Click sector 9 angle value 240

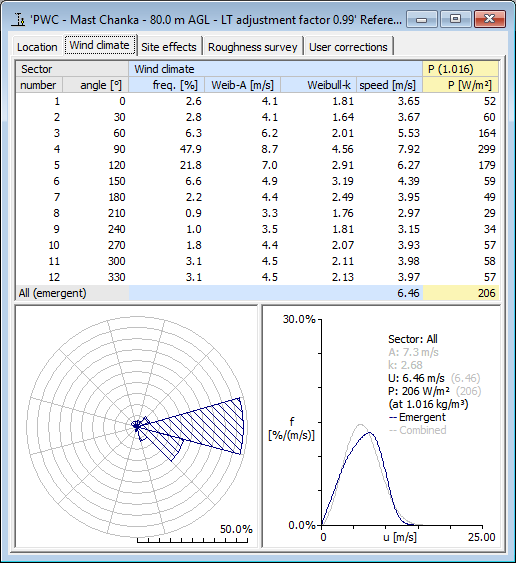117,229
